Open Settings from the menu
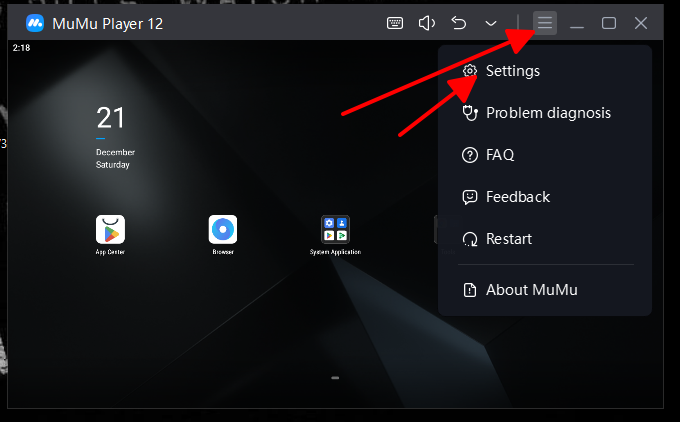 coord(545,71)
